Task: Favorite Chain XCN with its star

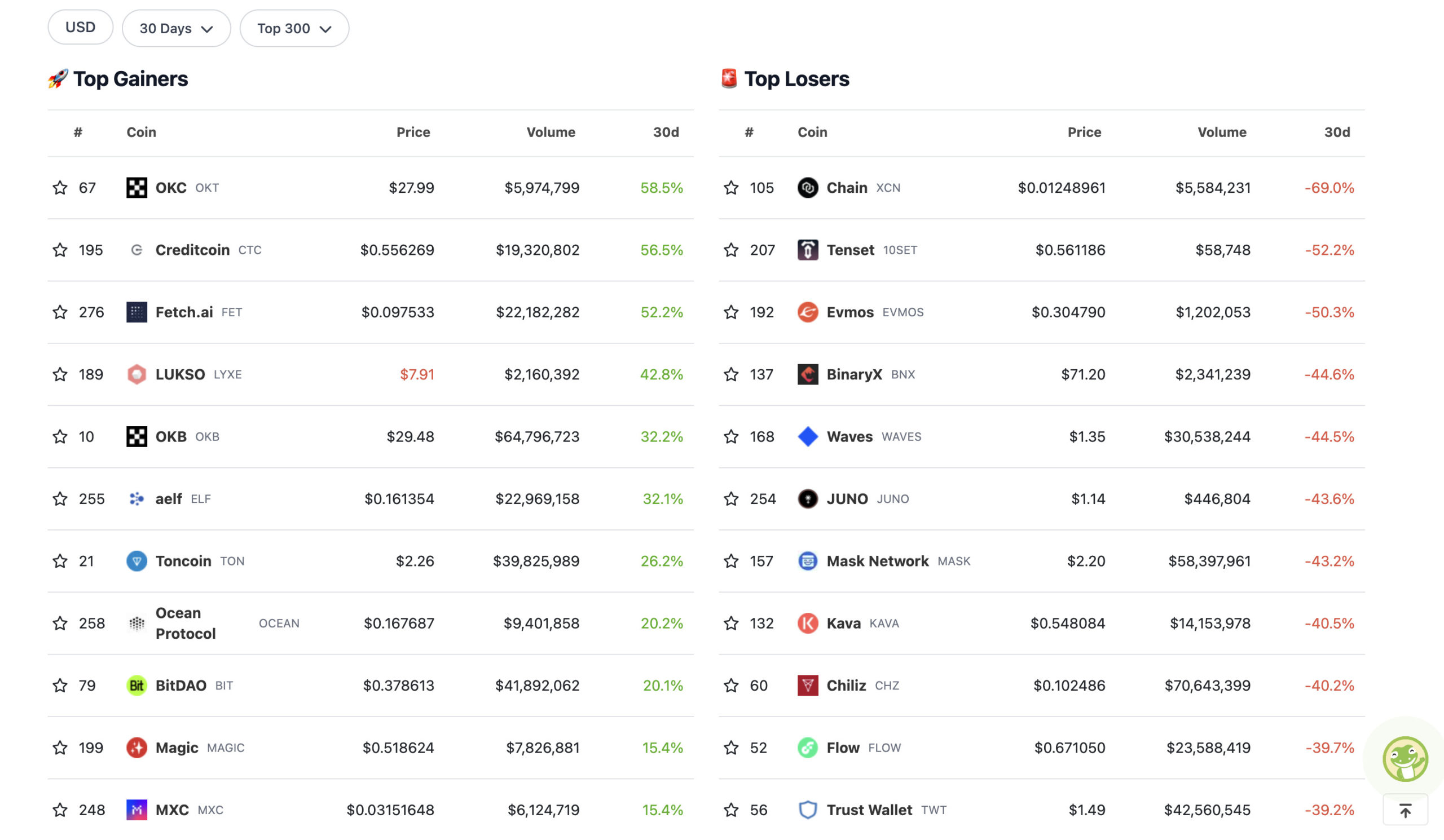Action: [731, 188]
